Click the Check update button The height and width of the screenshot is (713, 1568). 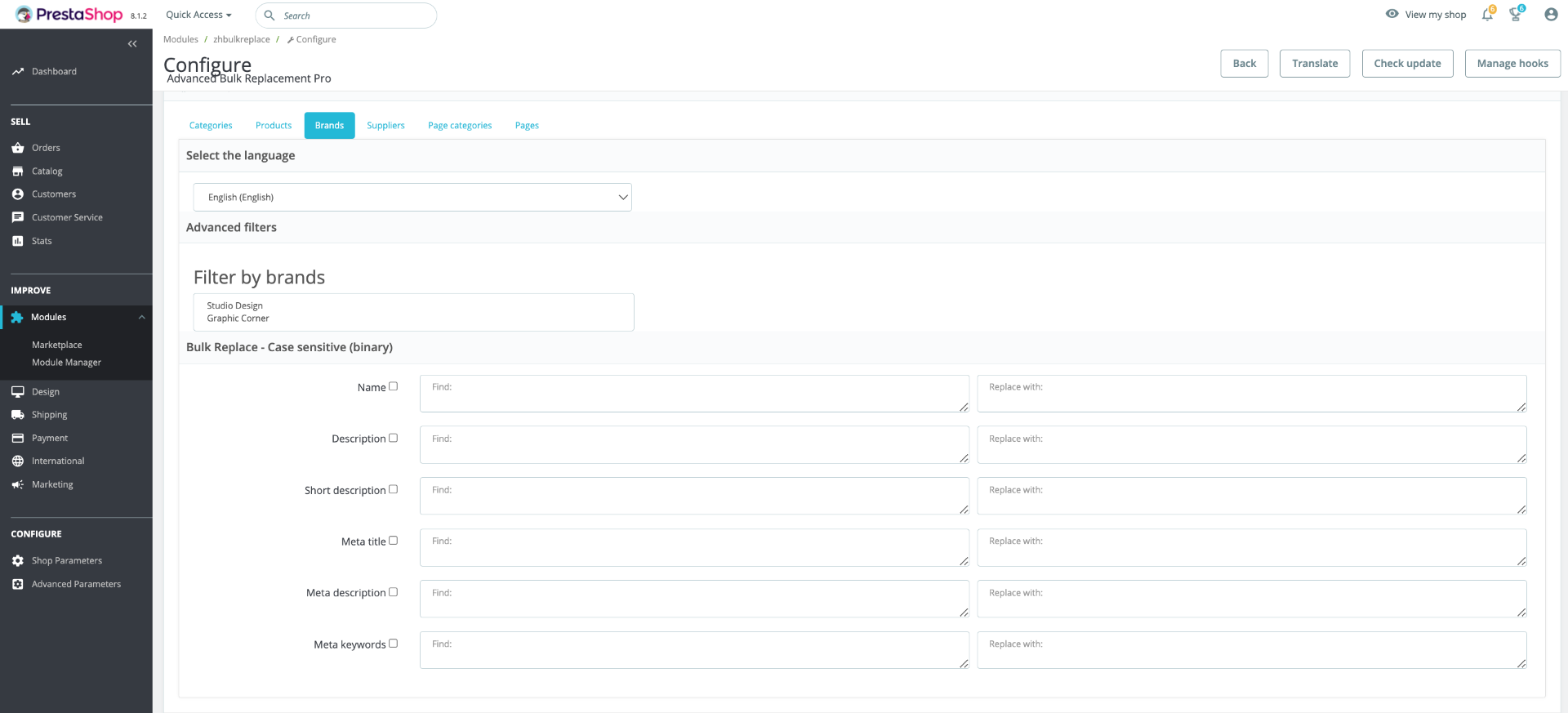coord(1407,64)
